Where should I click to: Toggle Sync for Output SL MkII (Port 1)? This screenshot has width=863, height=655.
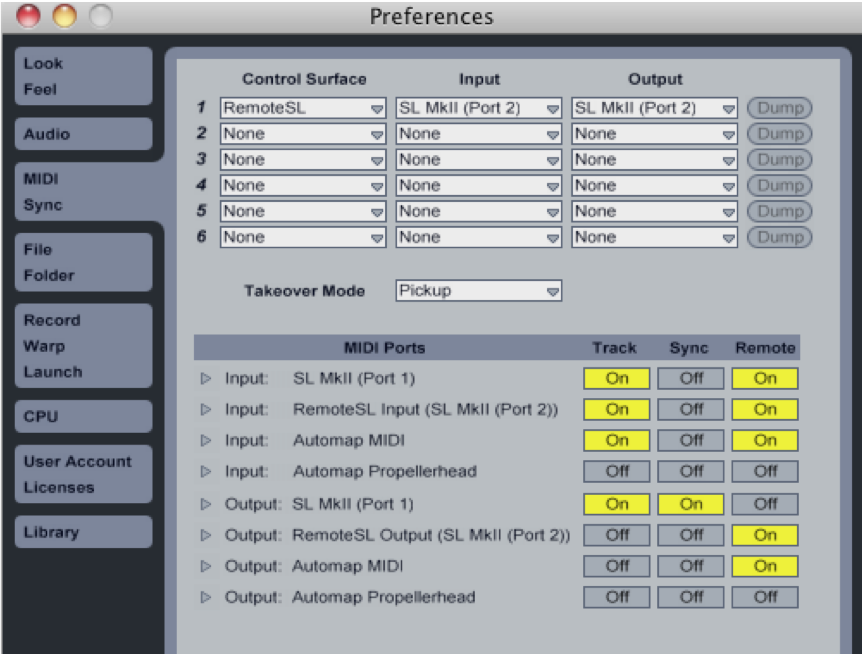pos(691,504)
